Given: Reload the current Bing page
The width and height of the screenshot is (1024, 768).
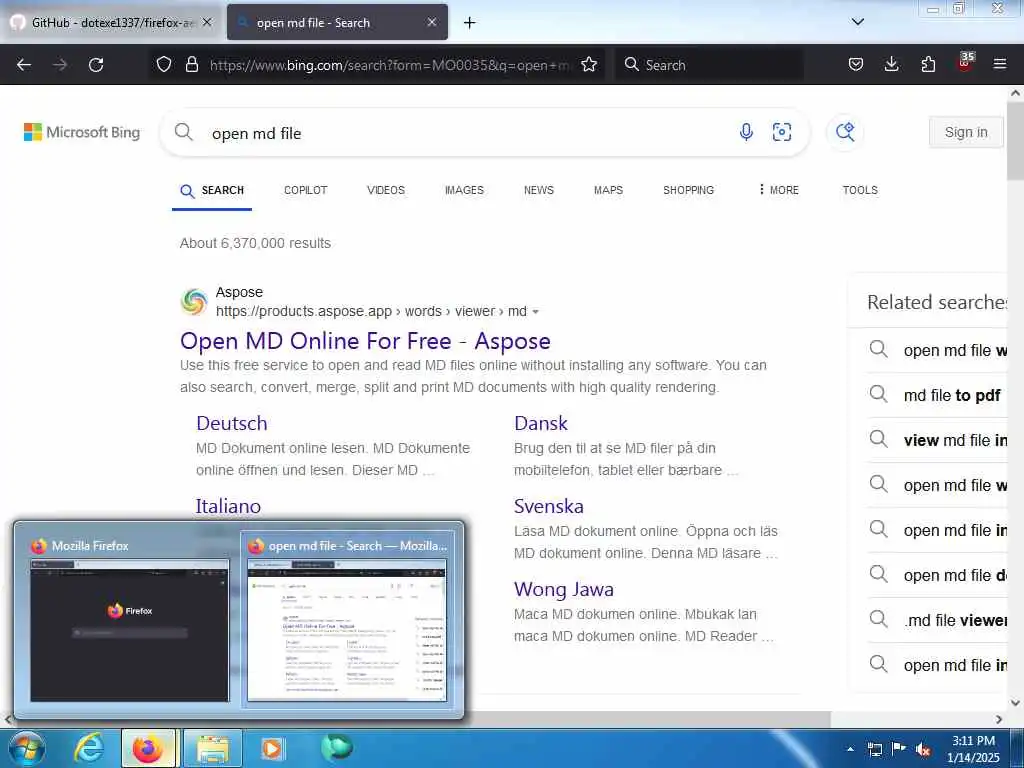Looking at the screenshot, I should [x=96, y=65].
